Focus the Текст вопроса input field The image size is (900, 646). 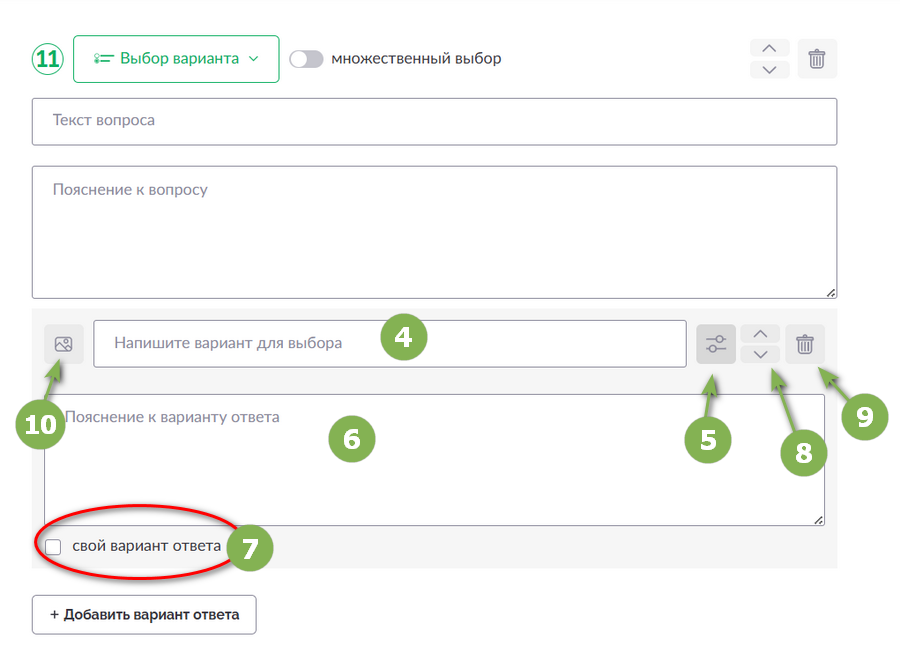pos(435,122)
